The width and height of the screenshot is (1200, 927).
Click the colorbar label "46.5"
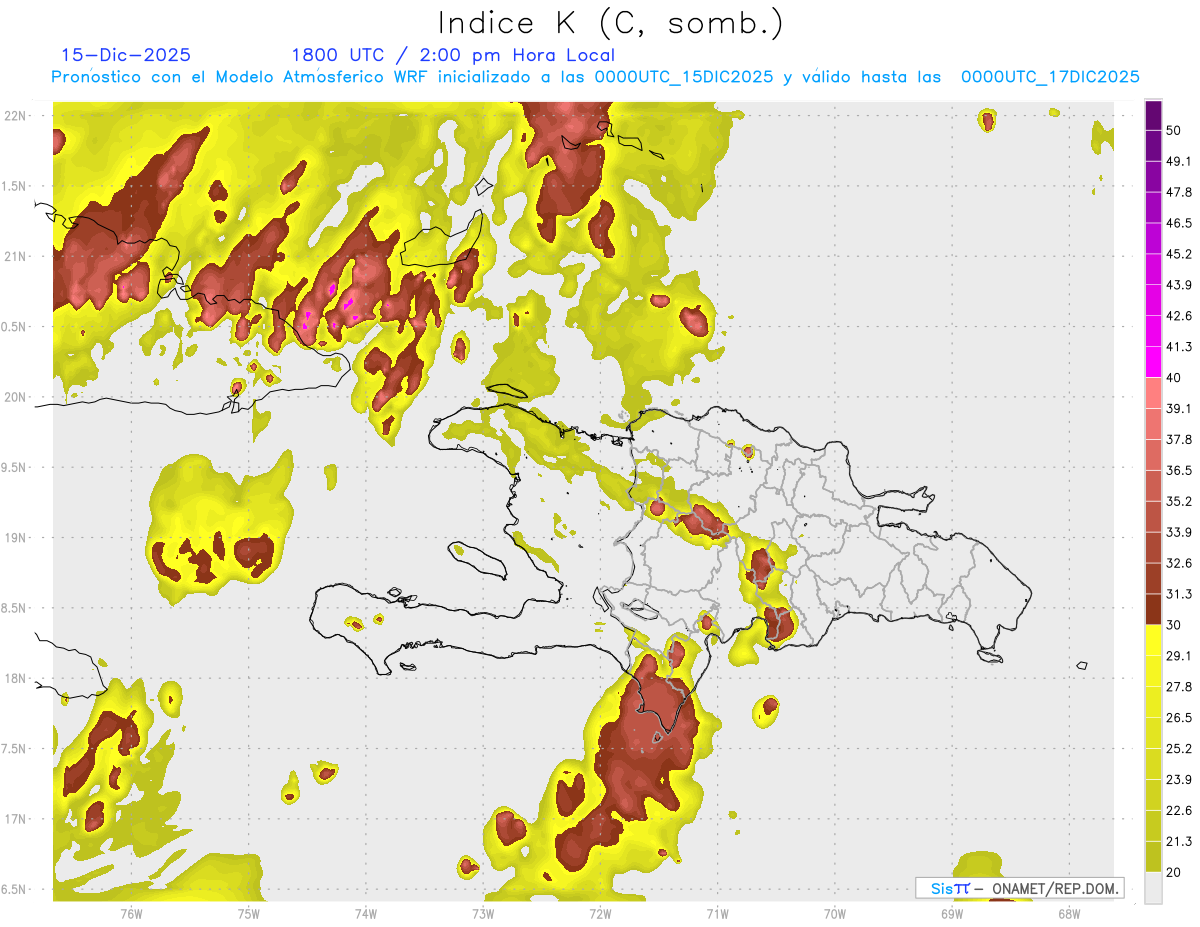(1179, 223)
